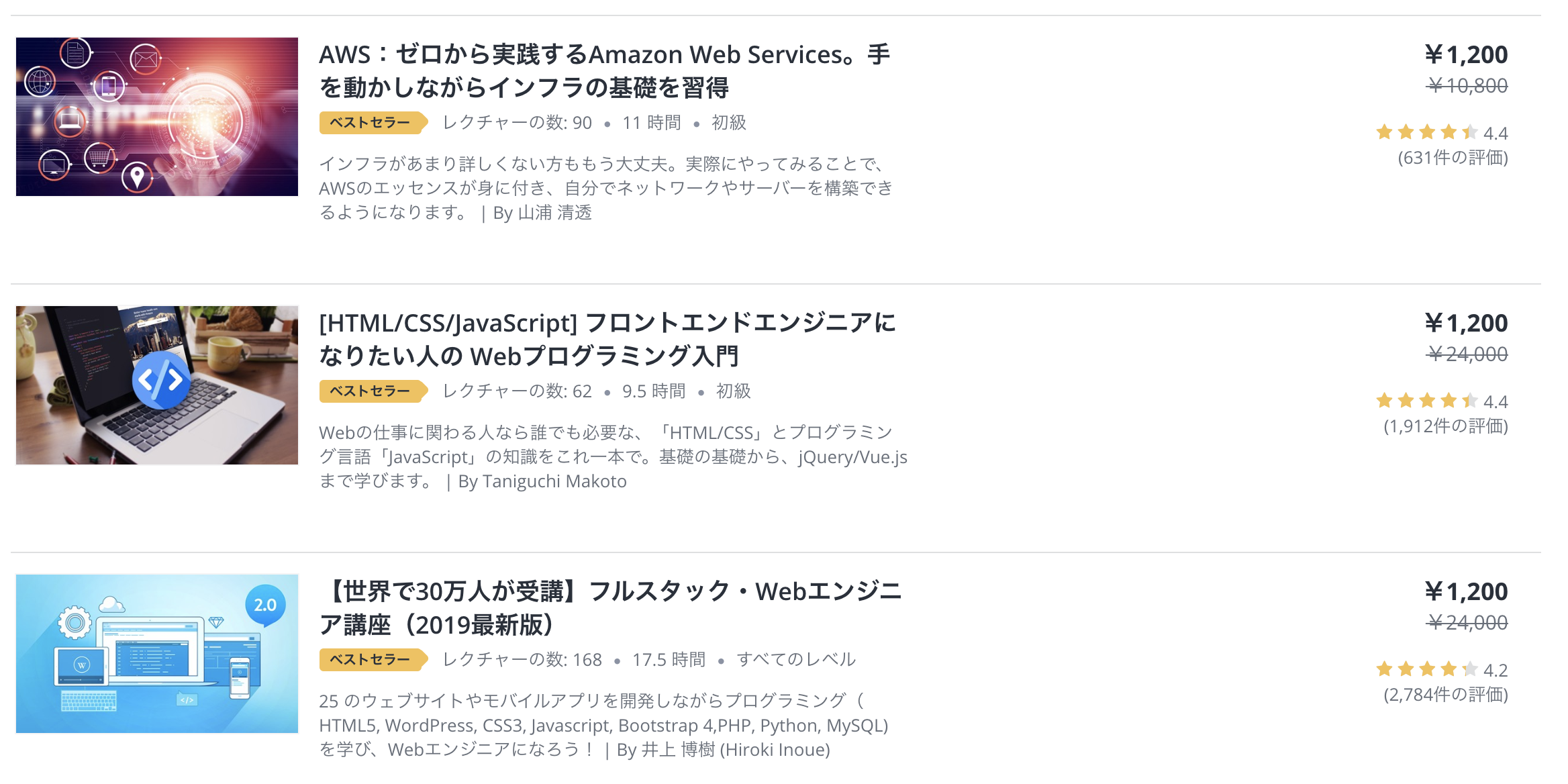Open the blue 2.0 fullstack course thumbnail
The height and width of the screenshot is (784, 1568).
tap(157, 654)
